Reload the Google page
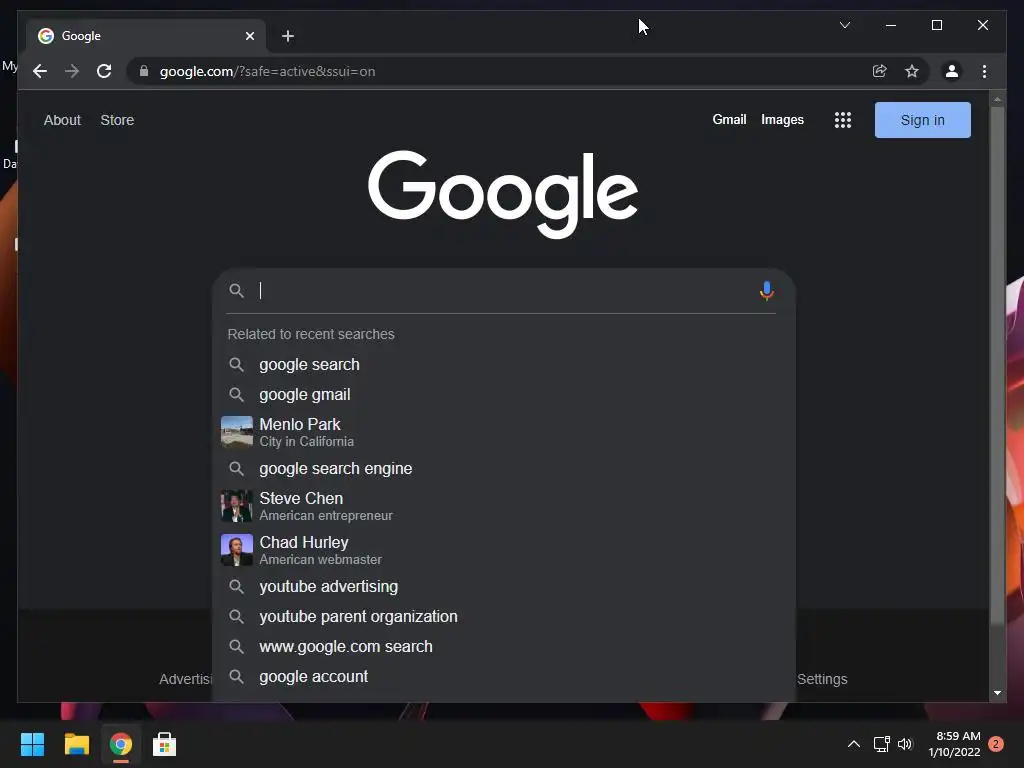Screen dimensions: 1024x768 coord(104,71)
